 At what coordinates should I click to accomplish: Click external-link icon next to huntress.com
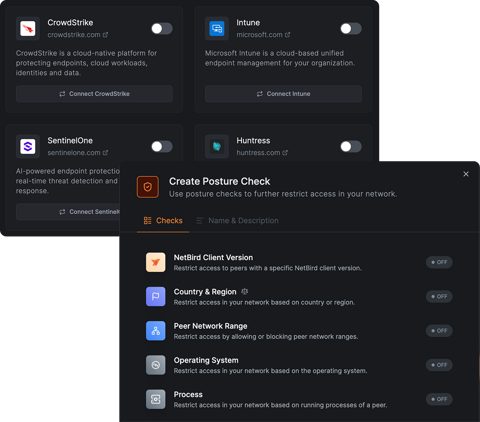285,153
